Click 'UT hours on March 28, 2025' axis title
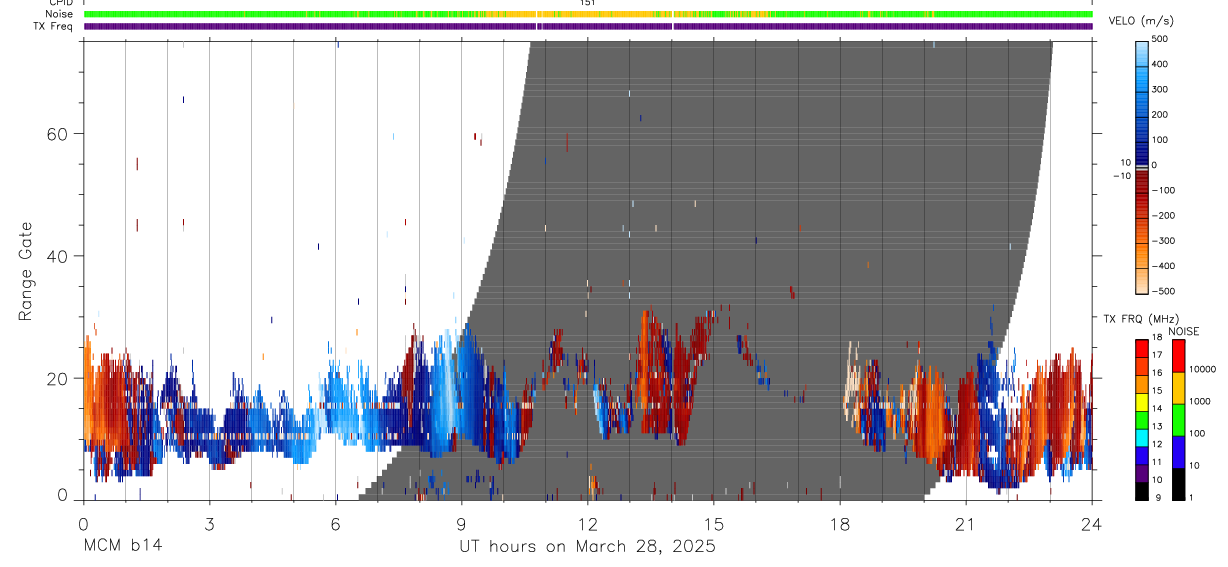Viewport: 1228px width, 567px height. (587, 547)
